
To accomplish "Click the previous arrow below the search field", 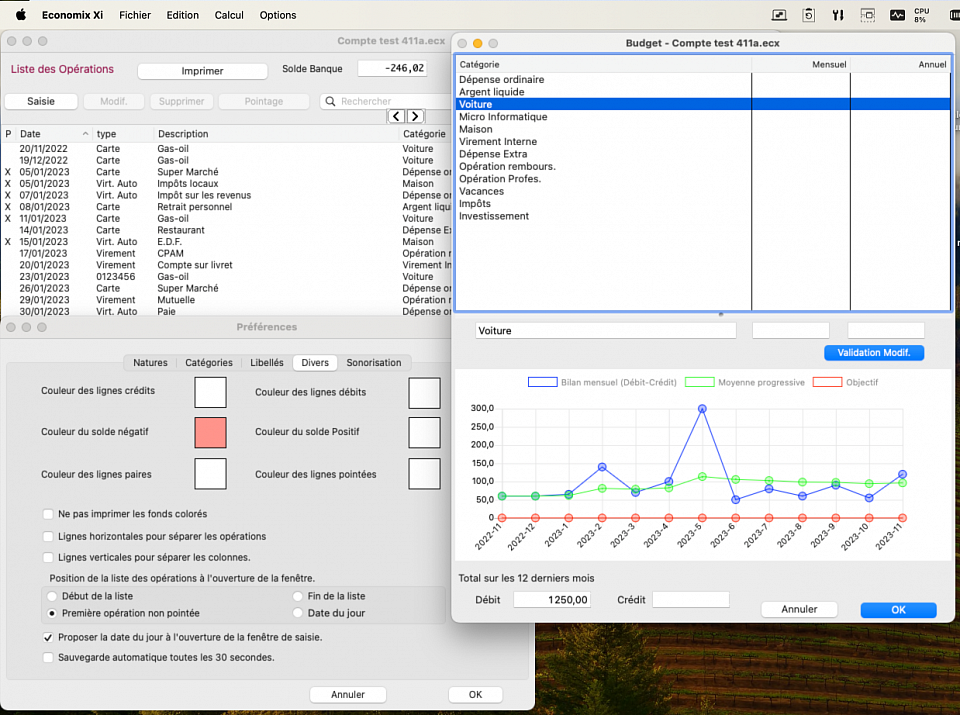I will tap(396, 117).
